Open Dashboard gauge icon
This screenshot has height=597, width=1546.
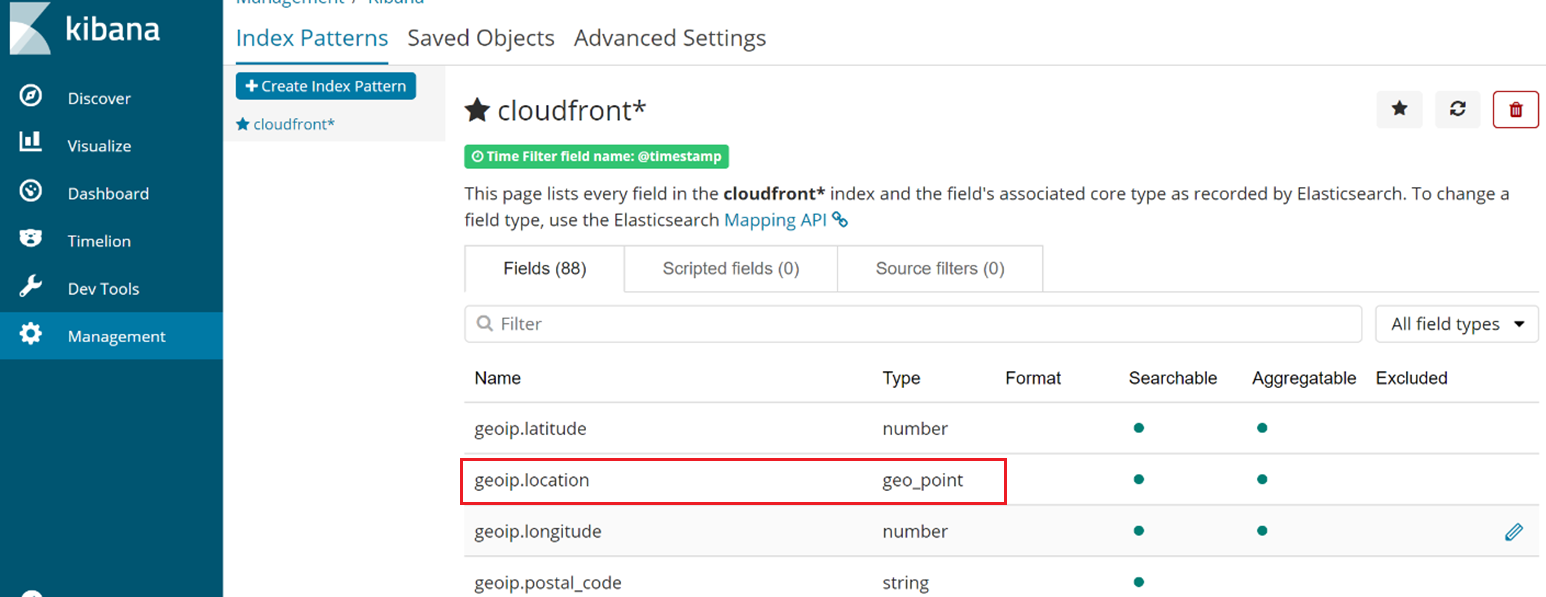(x=31, y=191)
